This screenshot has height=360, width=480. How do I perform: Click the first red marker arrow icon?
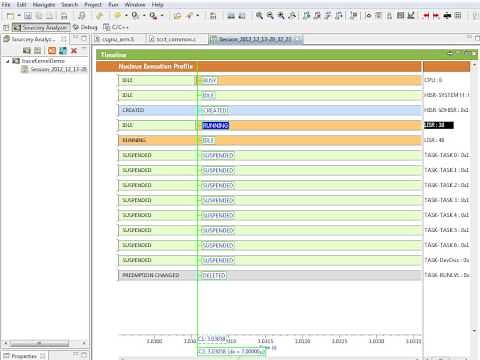pyautogui.click(x=426, y=15)
